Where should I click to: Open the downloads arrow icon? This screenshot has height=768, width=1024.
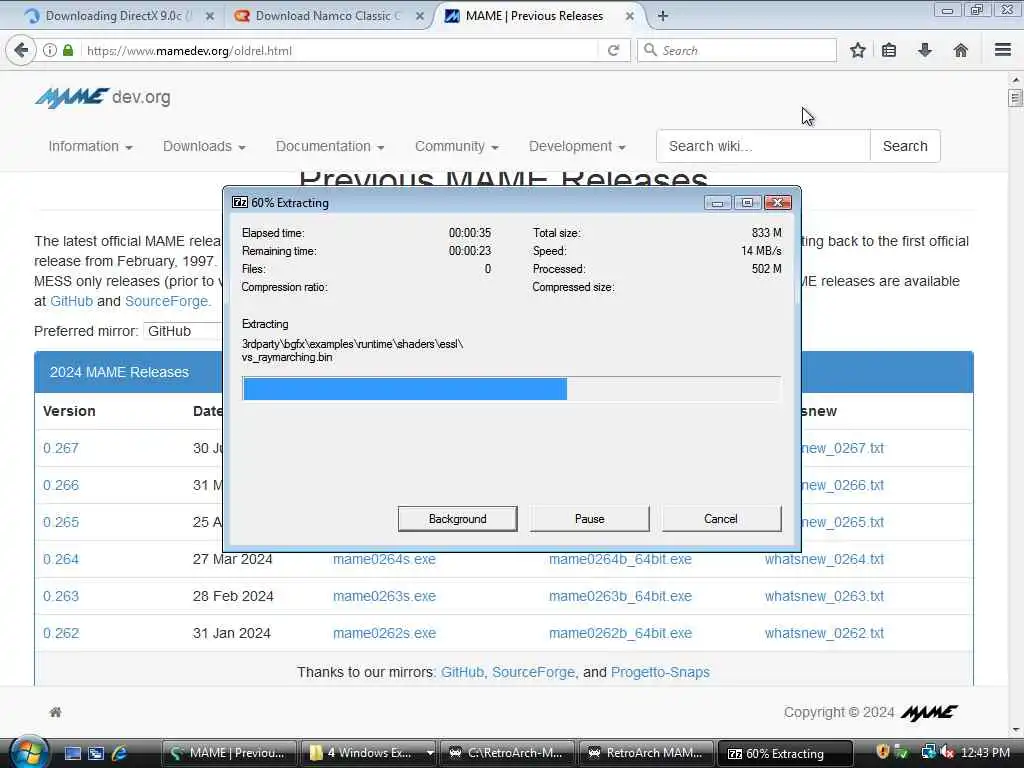(925, 50)
